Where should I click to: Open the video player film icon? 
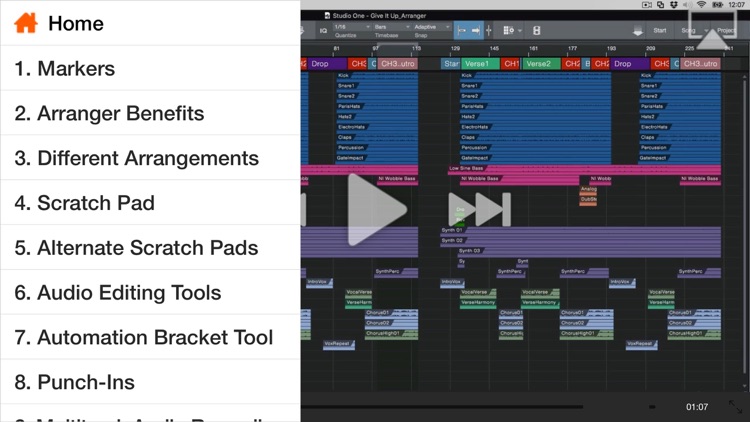click(537, 31)
